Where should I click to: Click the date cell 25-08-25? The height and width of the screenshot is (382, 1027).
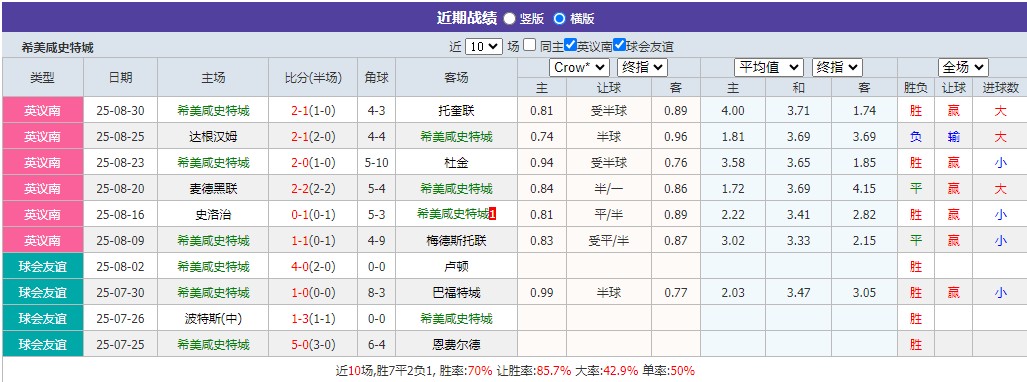coord(121,137)
